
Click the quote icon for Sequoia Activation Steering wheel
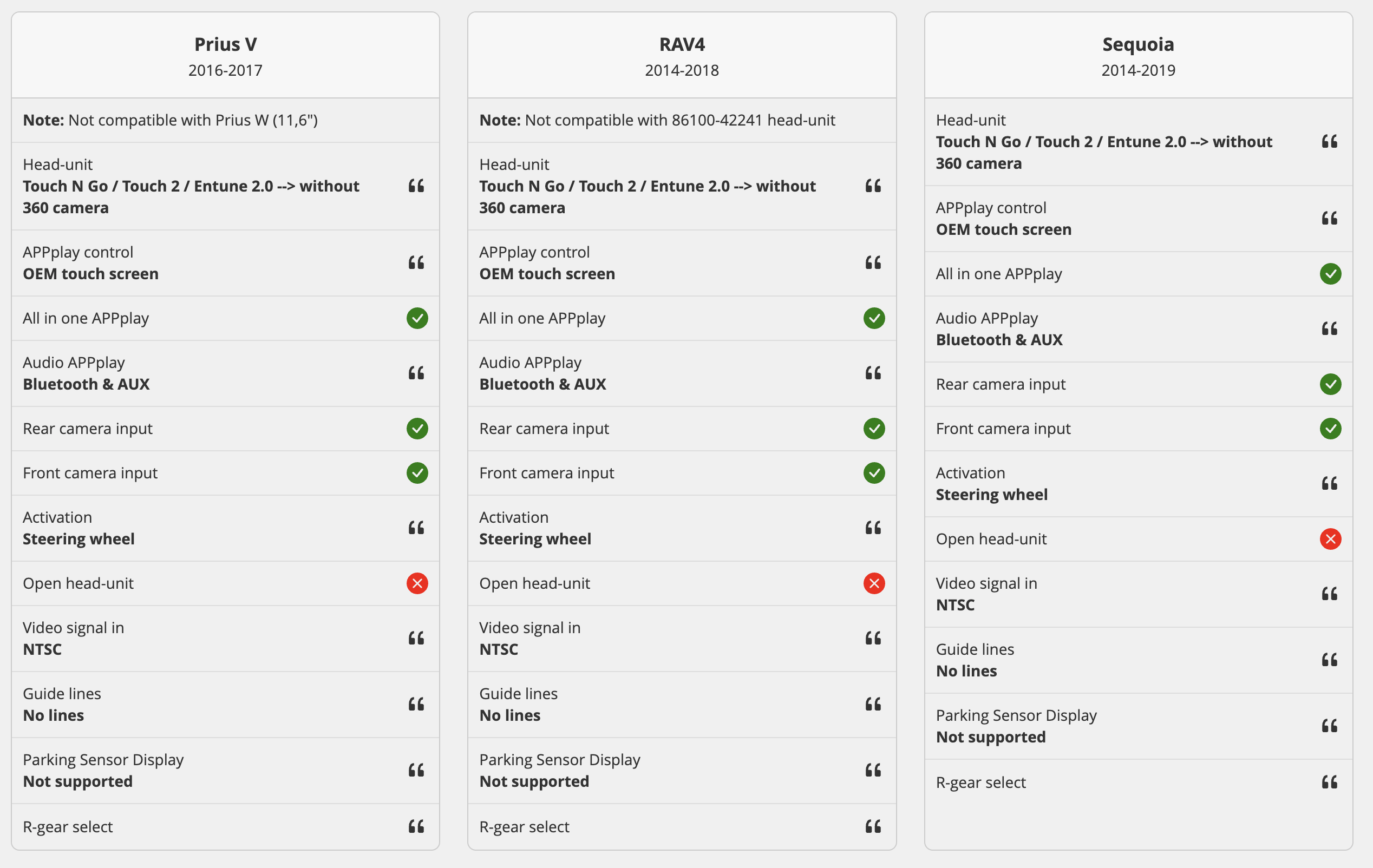pos(1330,484)
